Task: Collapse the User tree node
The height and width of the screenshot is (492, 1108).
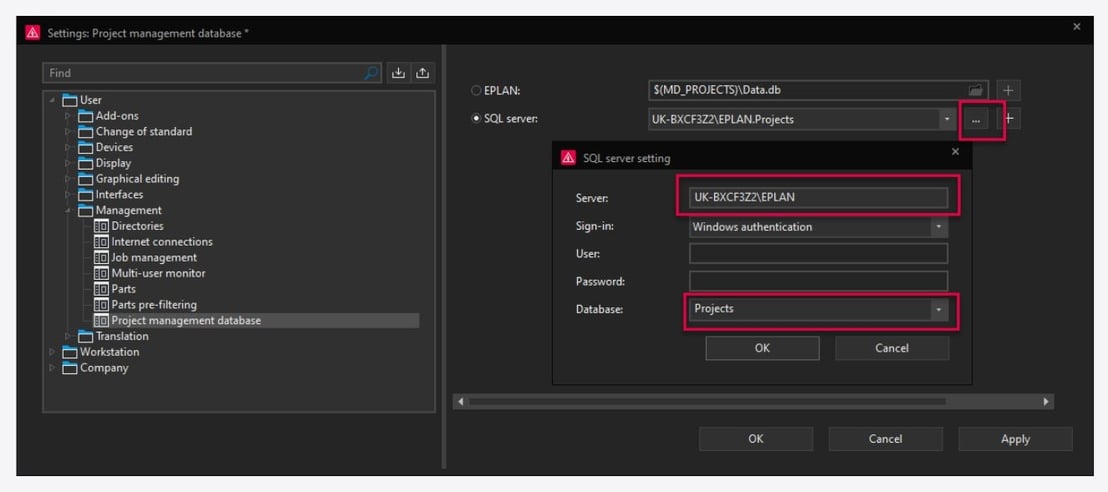Action: pyautogui.click(x=52, y=100)
